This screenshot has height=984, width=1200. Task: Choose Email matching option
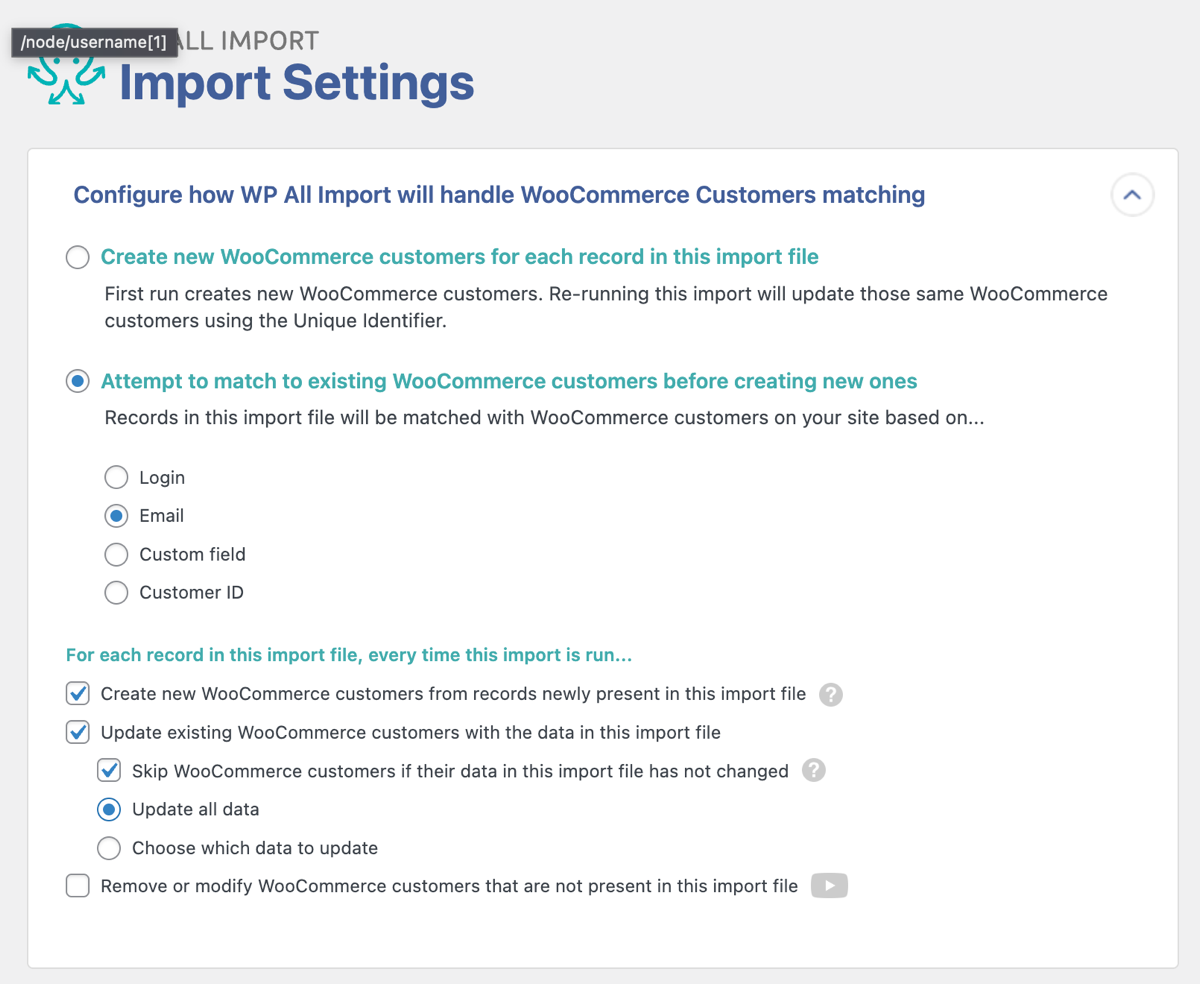117,516
